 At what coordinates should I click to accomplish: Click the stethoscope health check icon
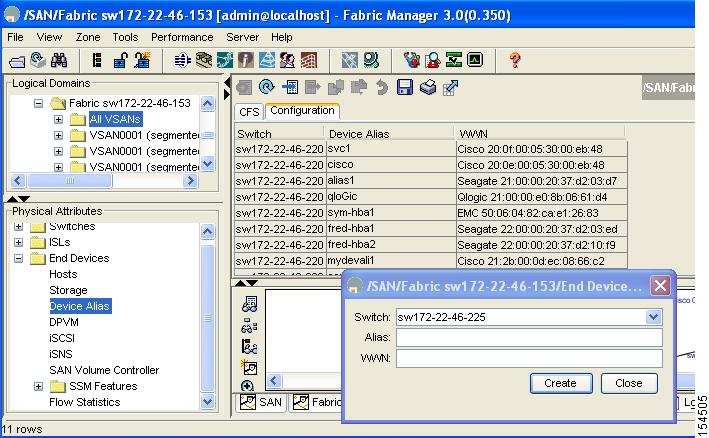411,60
